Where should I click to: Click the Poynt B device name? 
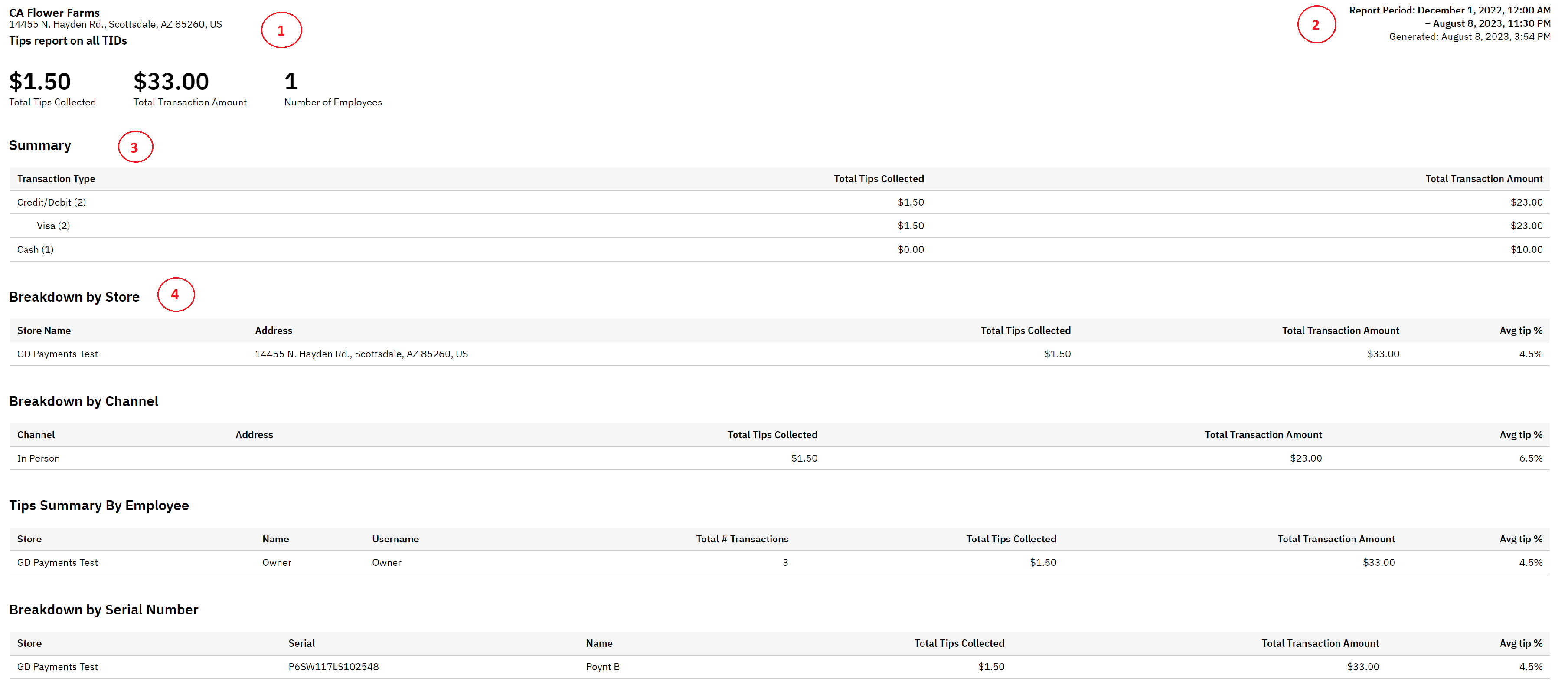(603, 667)
